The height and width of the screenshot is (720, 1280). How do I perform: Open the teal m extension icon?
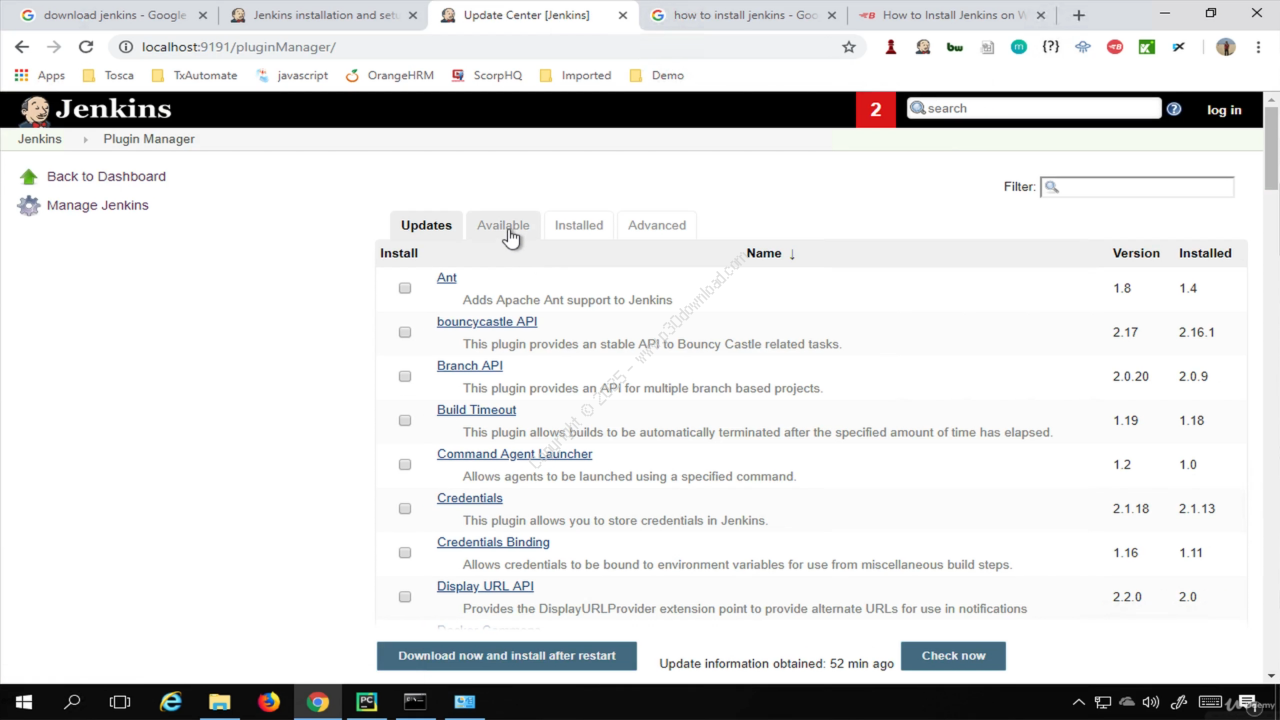pyautogui.click(x=1019, y=47)
